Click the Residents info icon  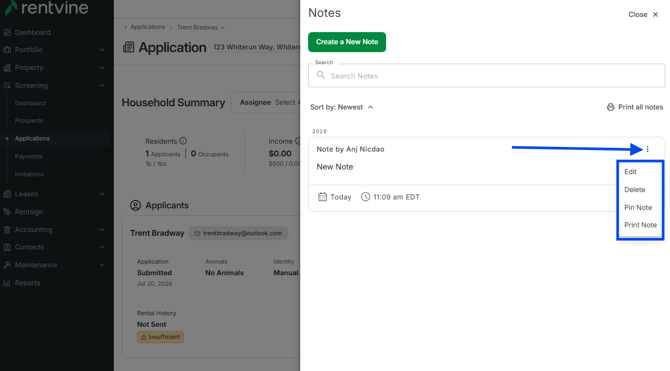point(183,141)
